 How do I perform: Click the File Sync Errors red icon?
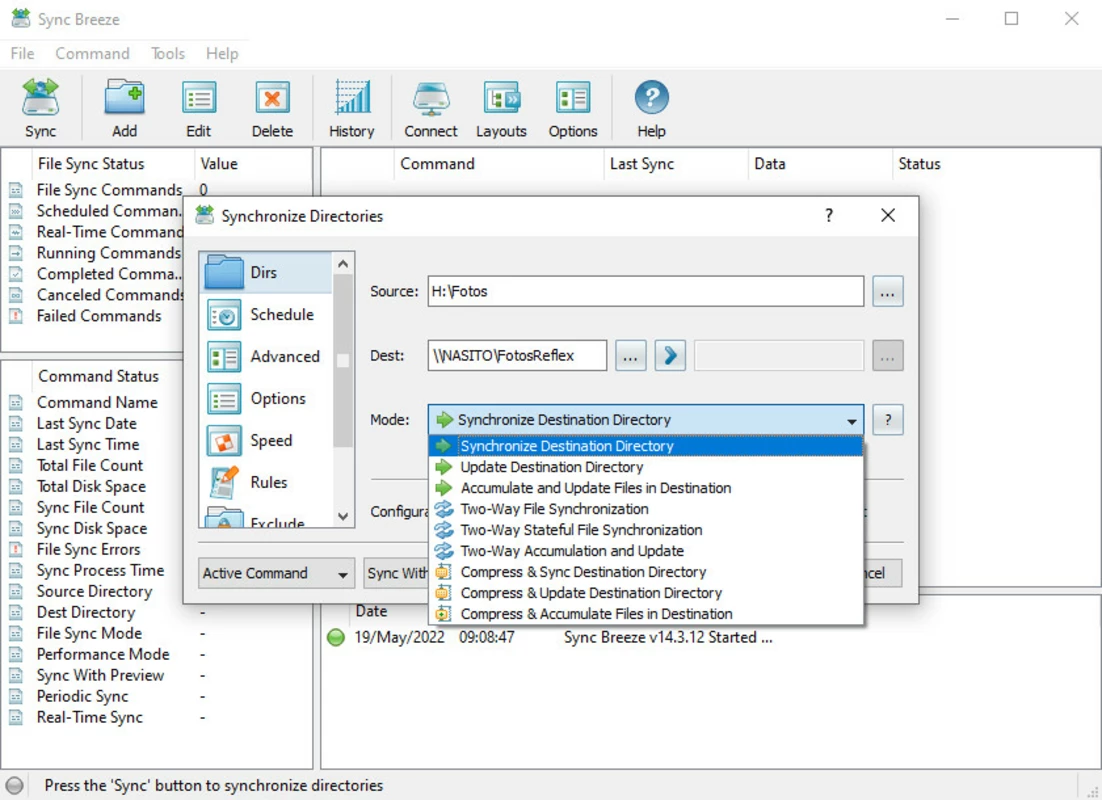point(15,550)
